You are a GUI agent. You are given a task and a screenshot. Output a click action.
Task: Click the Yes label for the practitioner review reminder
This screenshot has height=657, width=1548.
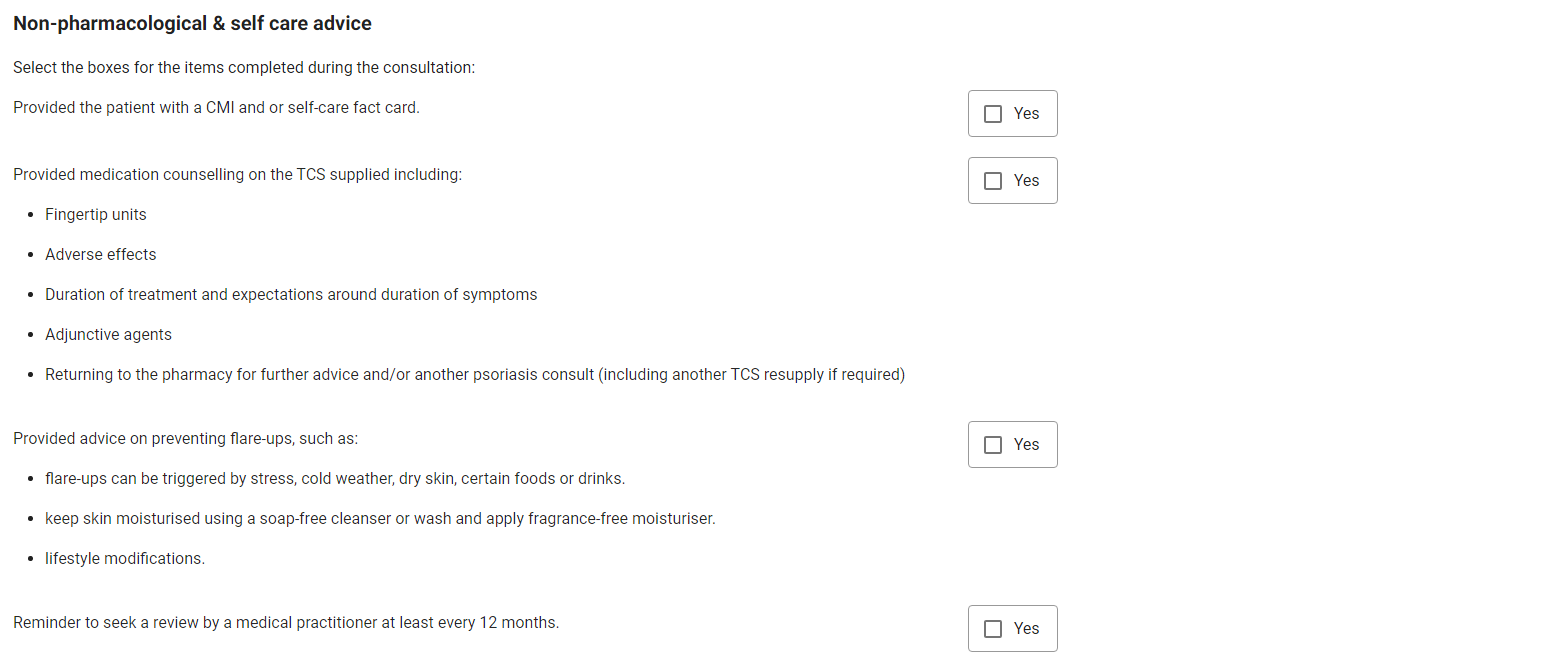1026,629
